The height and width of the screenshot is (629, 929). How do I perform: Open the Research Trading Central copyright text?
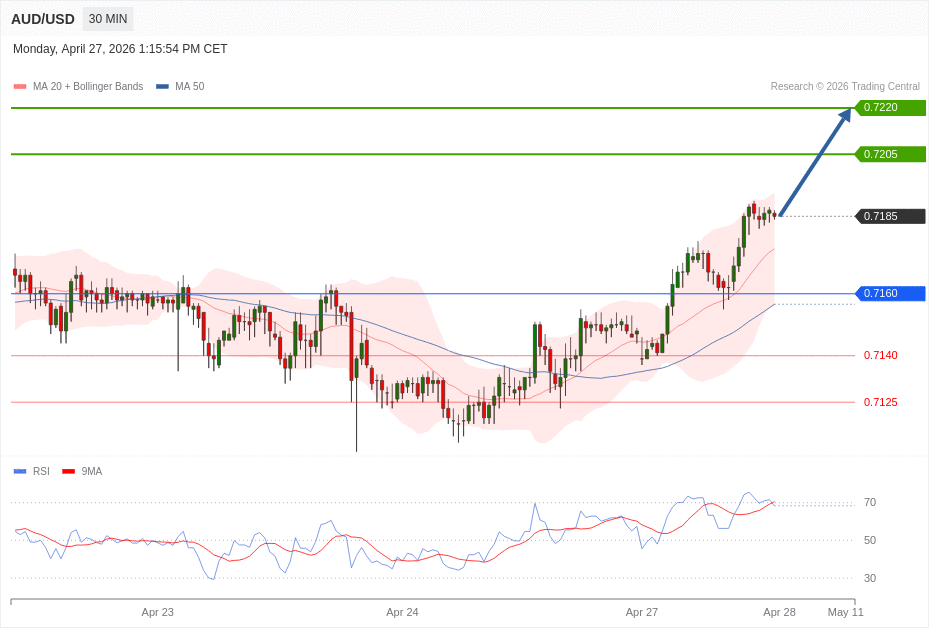click(845, 87)
